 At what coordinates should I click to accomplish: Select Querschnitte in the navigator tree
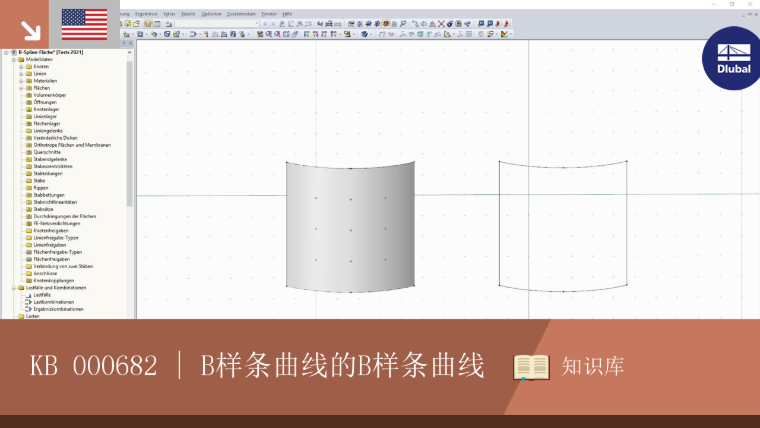[47, 152]
